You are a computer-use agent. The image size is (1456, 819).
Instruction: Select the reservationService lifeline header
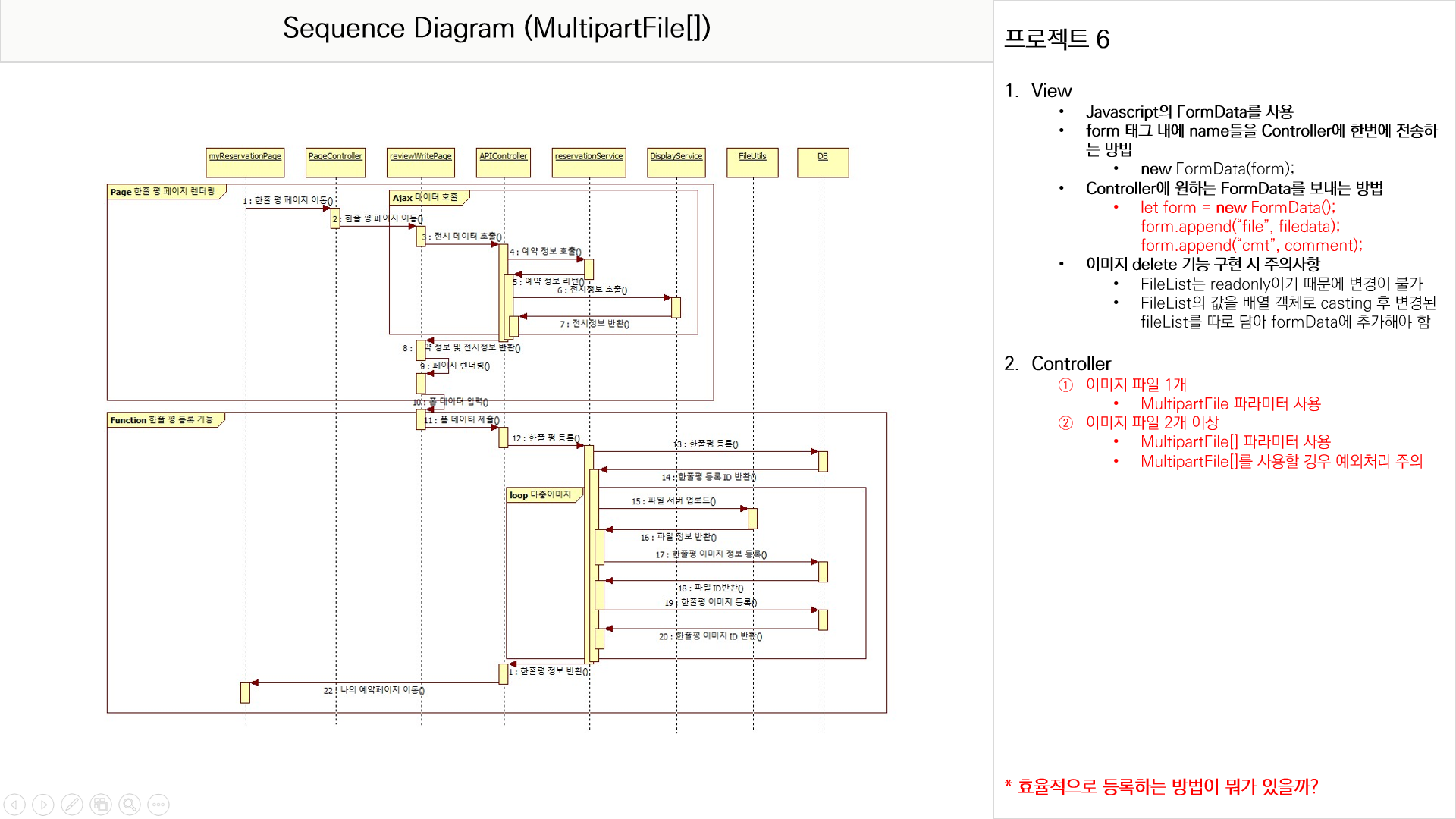588,162
